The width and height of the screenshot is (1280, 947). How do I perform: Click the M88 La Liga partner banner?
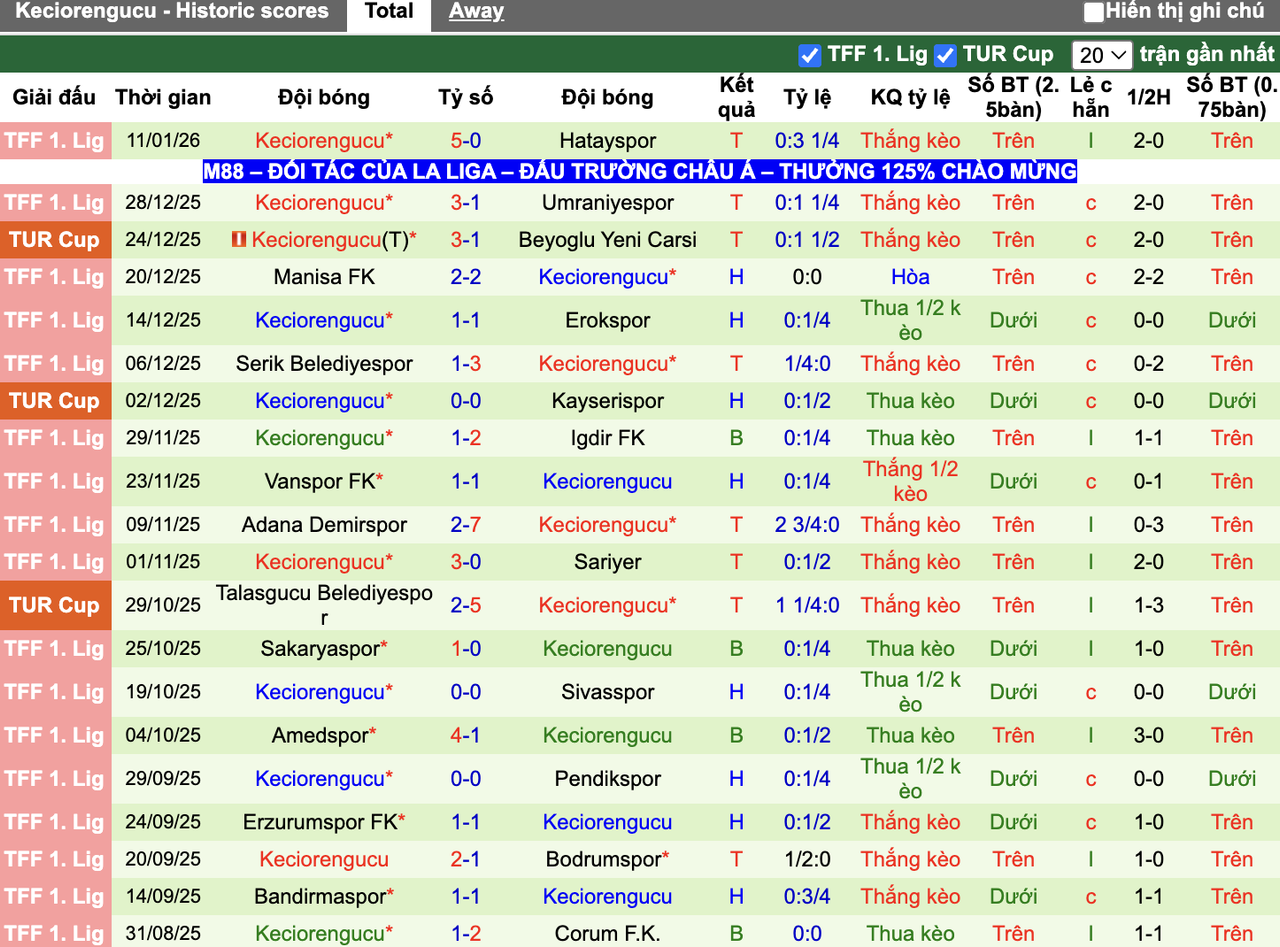tap(640, 171)
